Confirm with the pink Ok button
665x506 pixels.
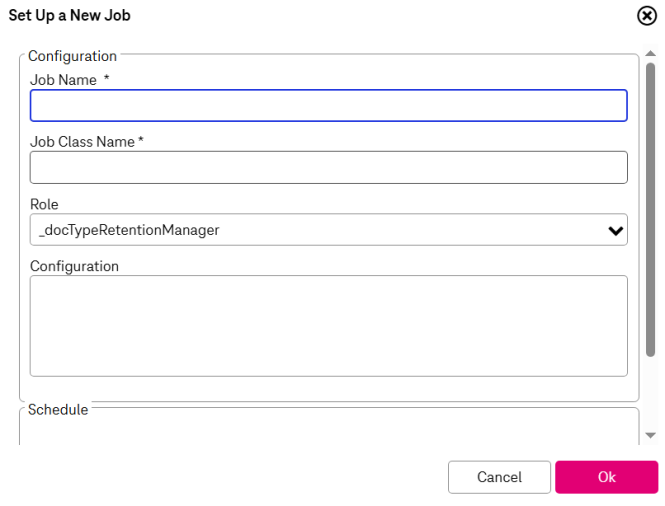click(x=606, y=477)
